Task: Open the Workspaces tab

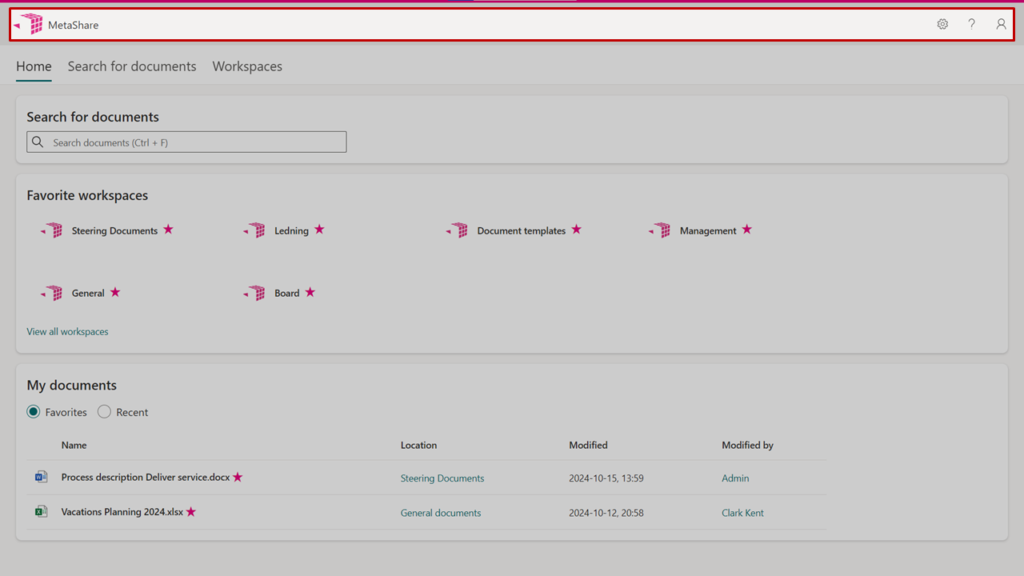Action: (247, 66)
